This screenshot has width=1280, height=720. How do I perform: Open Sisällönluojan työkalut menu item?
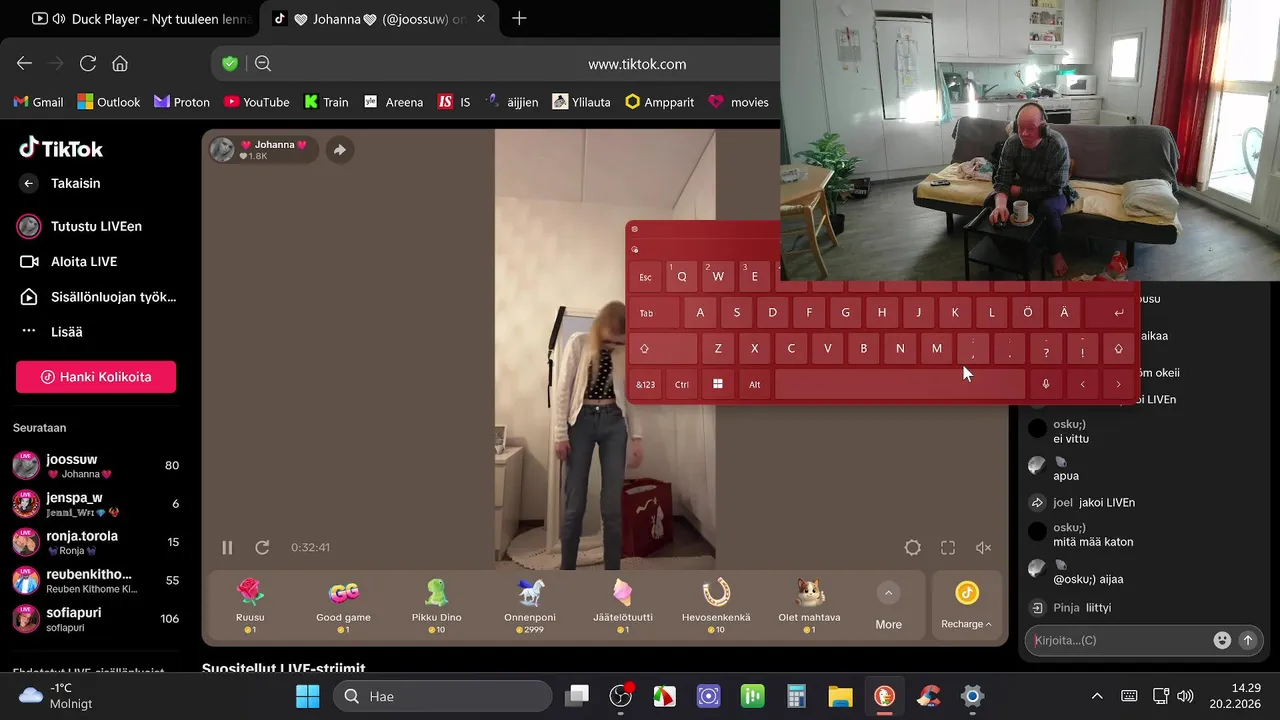pos(97,297)
